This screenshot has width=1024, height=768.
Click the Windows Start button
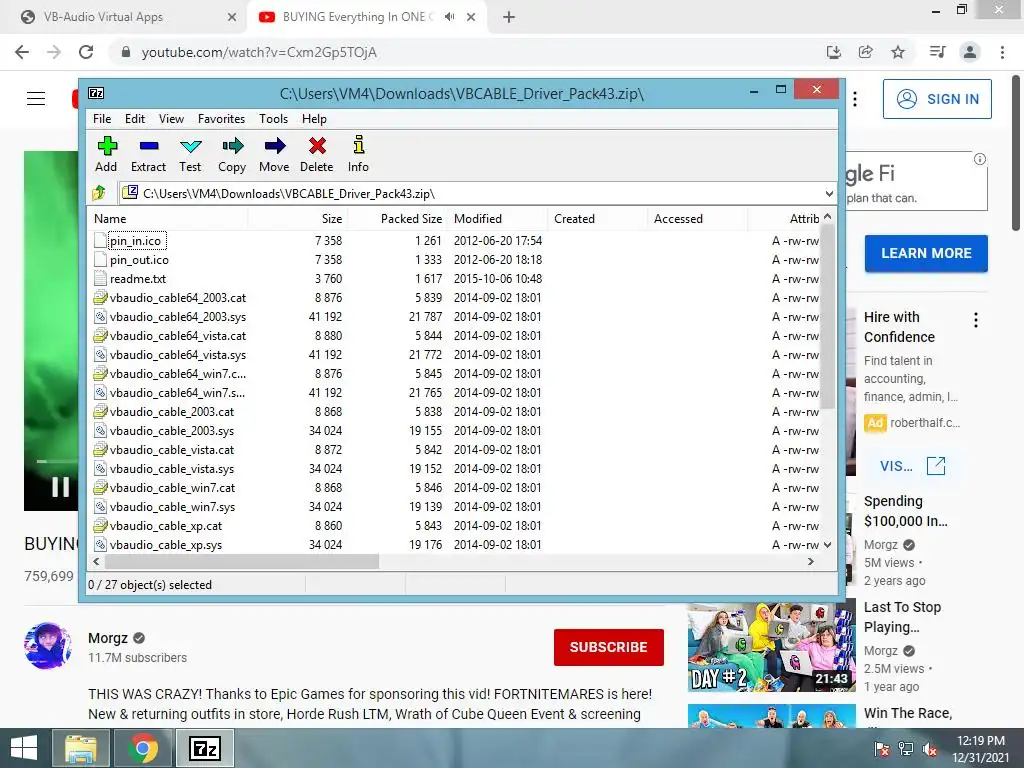(24, 748)
